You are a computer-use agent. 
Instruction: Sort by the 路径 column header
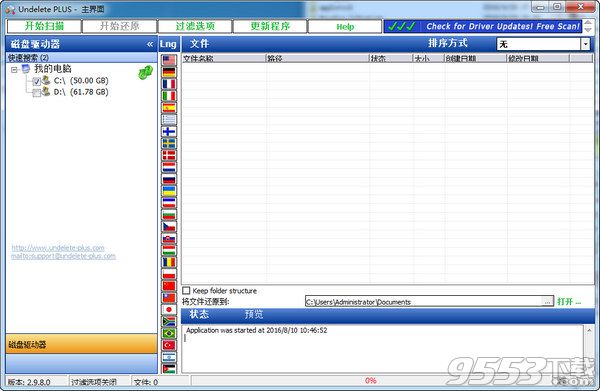point(317,58)
